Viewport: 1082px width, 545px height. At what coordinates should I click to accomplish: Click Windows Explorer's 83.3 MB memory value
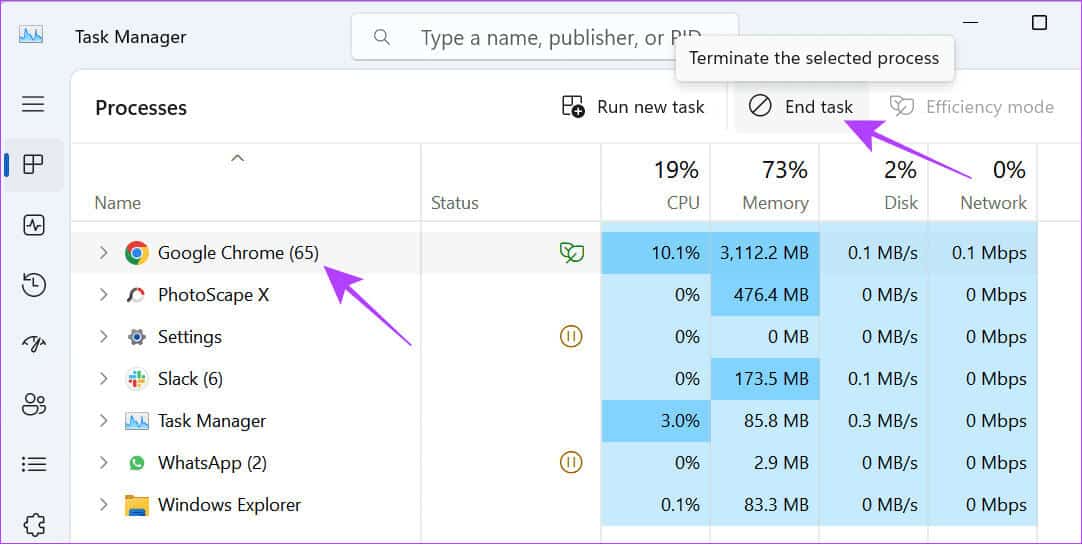pos(776,505)
